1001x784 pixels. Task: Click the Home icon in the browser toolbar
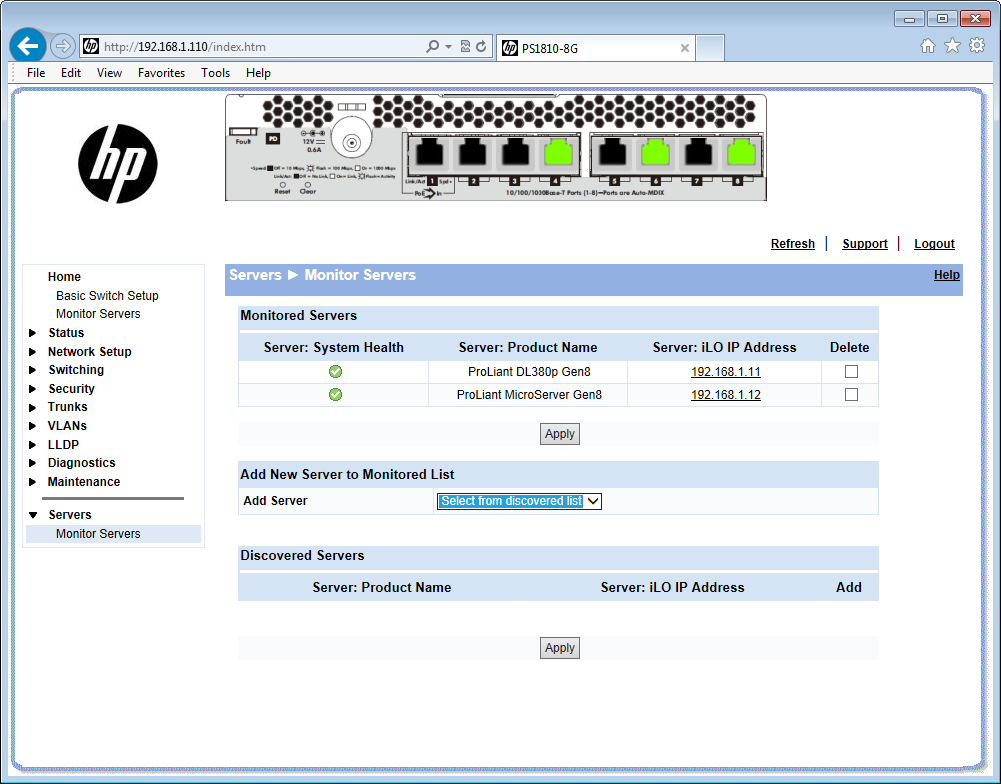click(927, 45)
